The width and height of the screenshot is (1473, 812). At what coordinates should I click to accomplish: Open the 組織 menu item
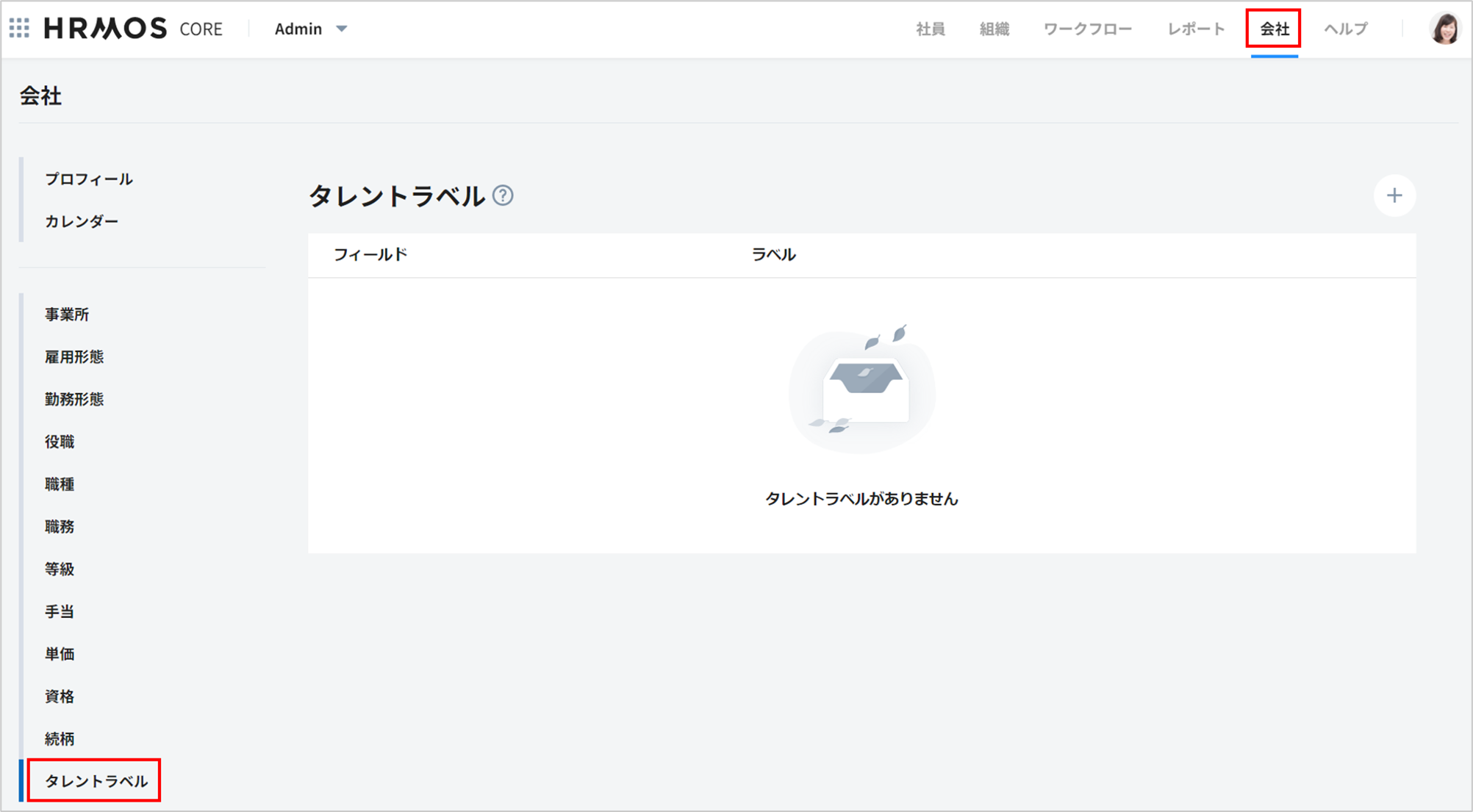click(x=994, y=29)
